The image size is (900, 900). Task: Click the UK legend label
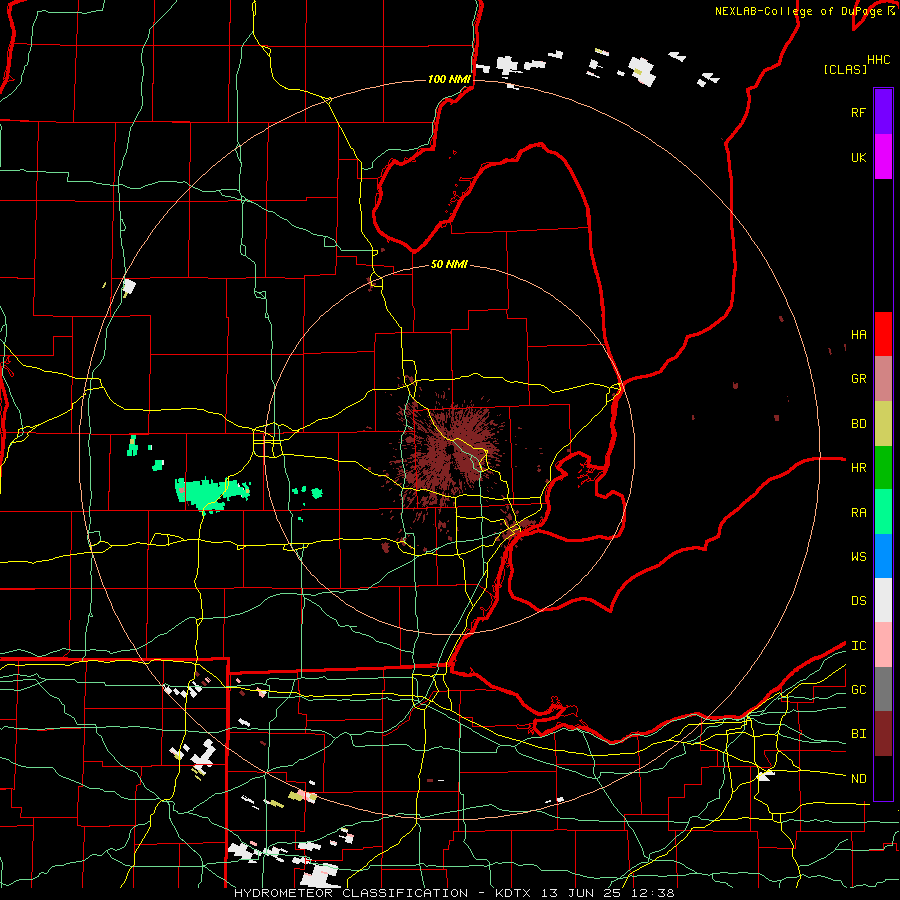coord(858,157)
